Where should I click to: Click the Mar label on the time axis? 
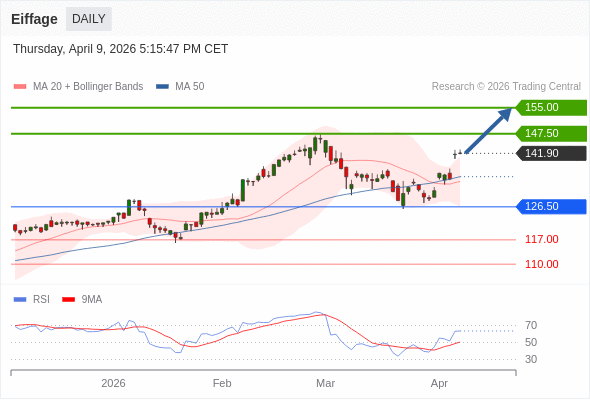(325, 383)
